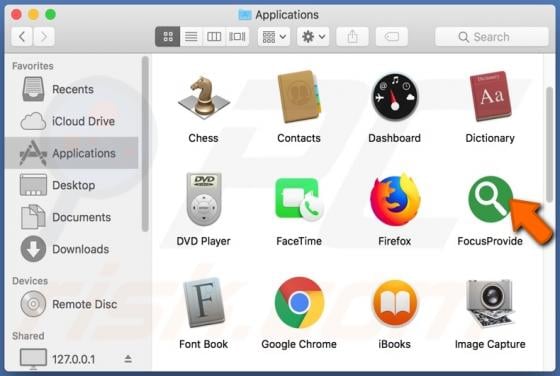Open the Dictionary app icon
This screenshot has height=376, width=560.
pyautogui.click(x=490, y=96)
